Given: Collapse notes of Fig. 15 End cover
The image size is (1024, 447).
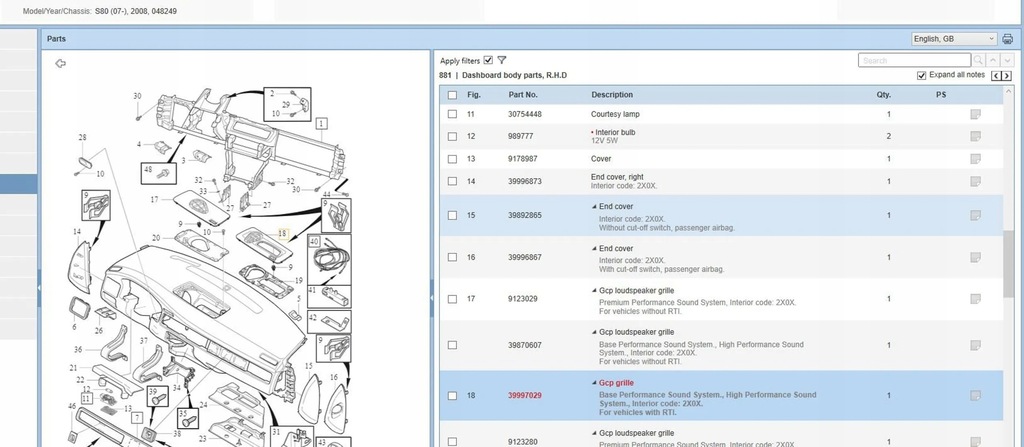Looking at the screenshot, I should click(x=594, y=207).
